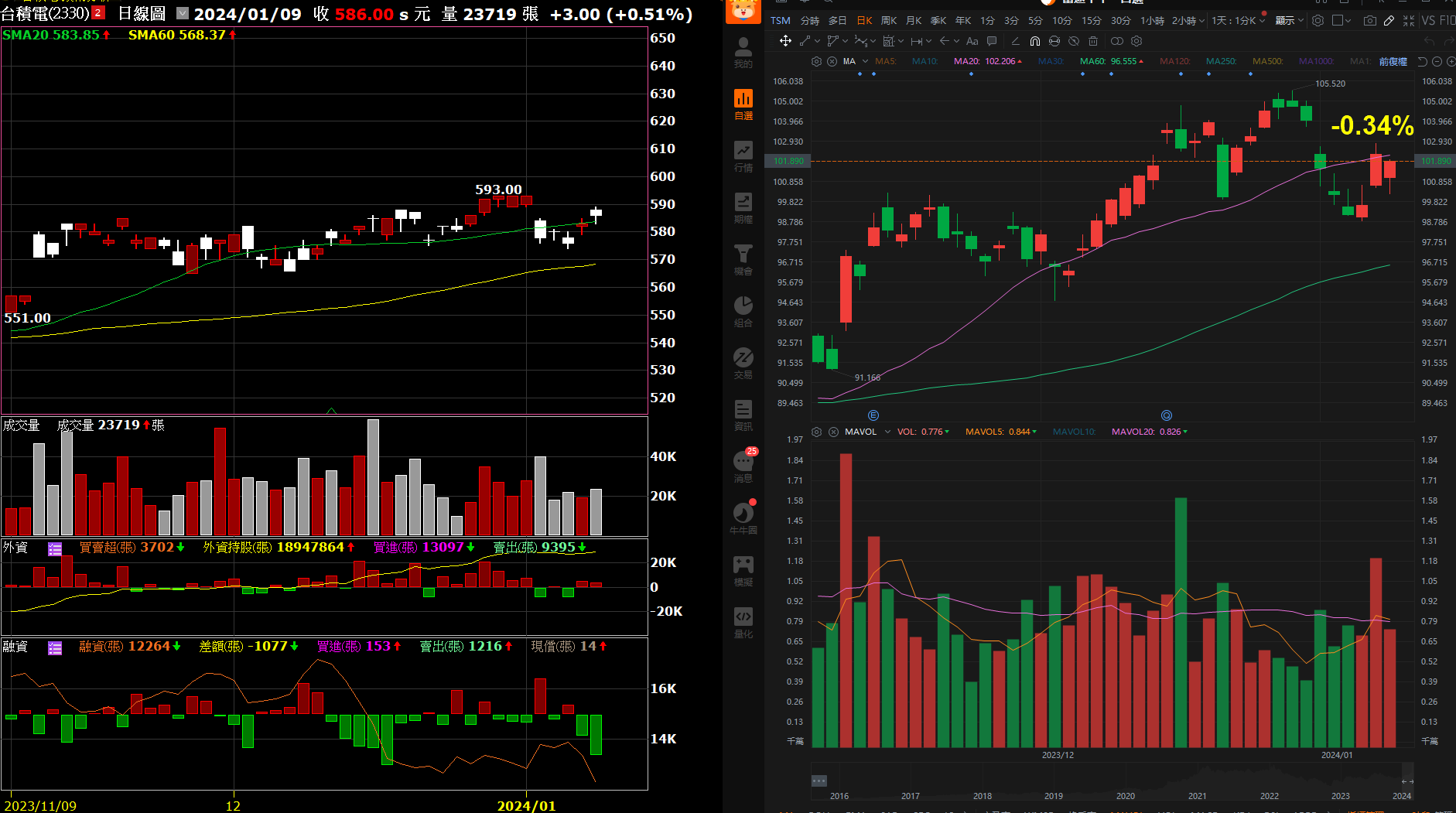
Task: Open the 顯示 display dropdown
Action: (1289, 21)
